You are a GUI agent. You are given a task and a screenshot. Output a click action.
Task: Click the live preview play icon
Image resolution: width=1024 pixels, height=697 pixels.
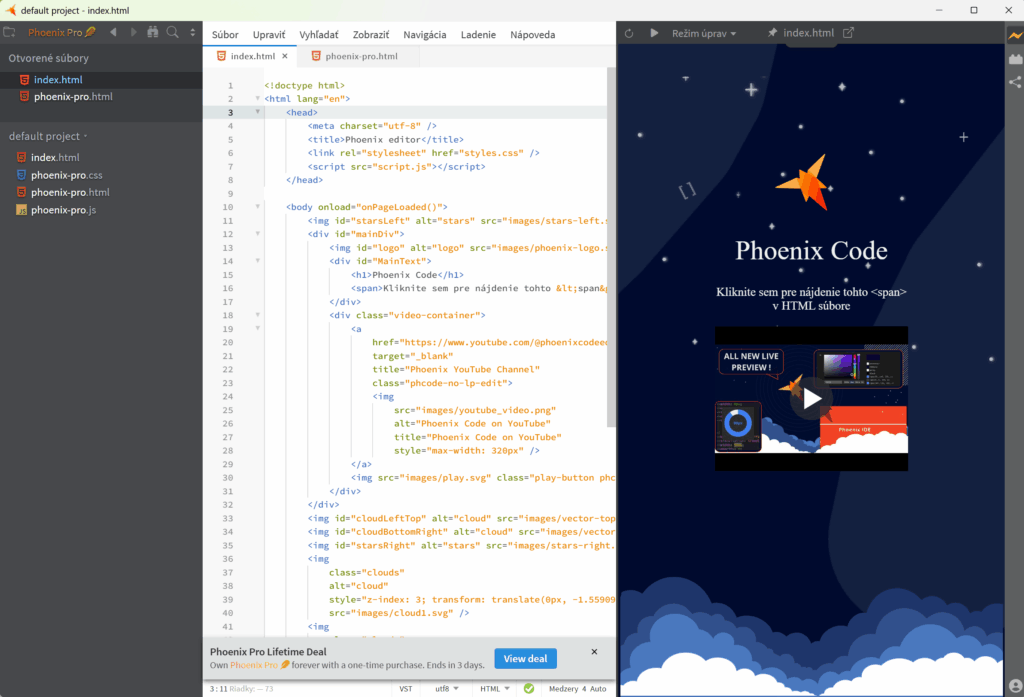[654, 33]
